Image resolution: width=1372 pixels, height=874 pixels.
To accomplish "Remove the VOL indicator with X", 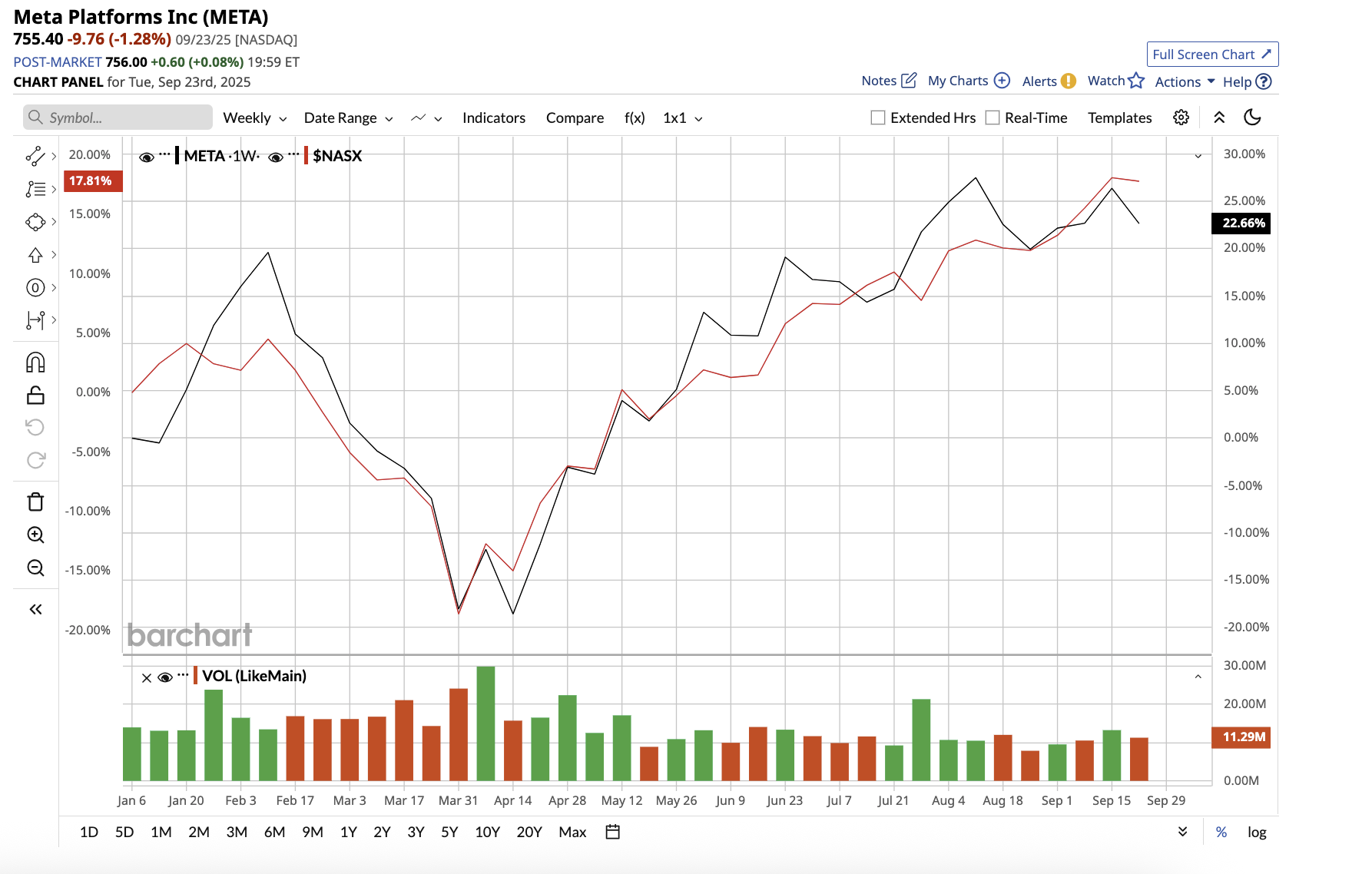I will (x=147, y=677).
